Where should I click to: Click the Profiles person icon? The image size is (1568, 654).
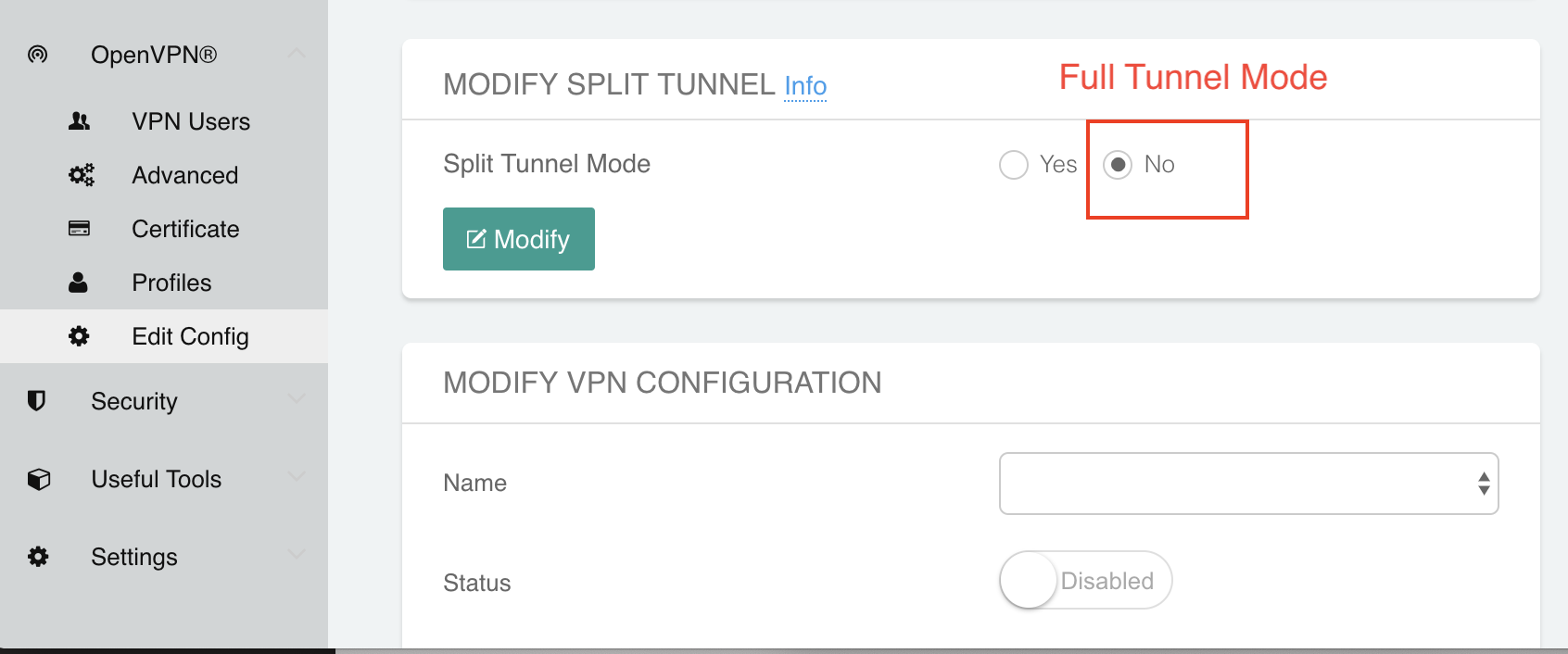pos(79,283)
